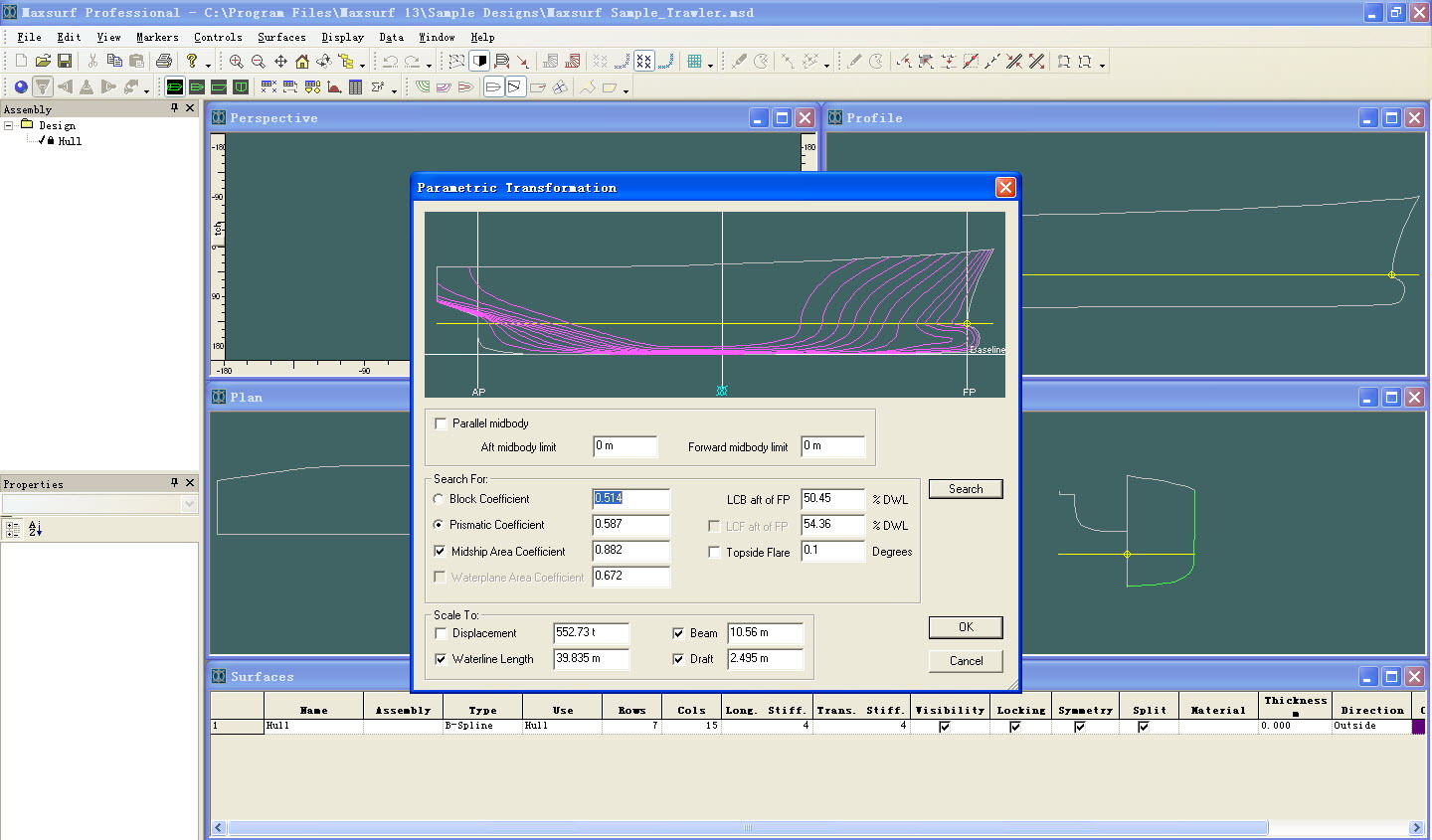
Task: Open the Perspective window icon in toolbar
Action: (175, 86)
